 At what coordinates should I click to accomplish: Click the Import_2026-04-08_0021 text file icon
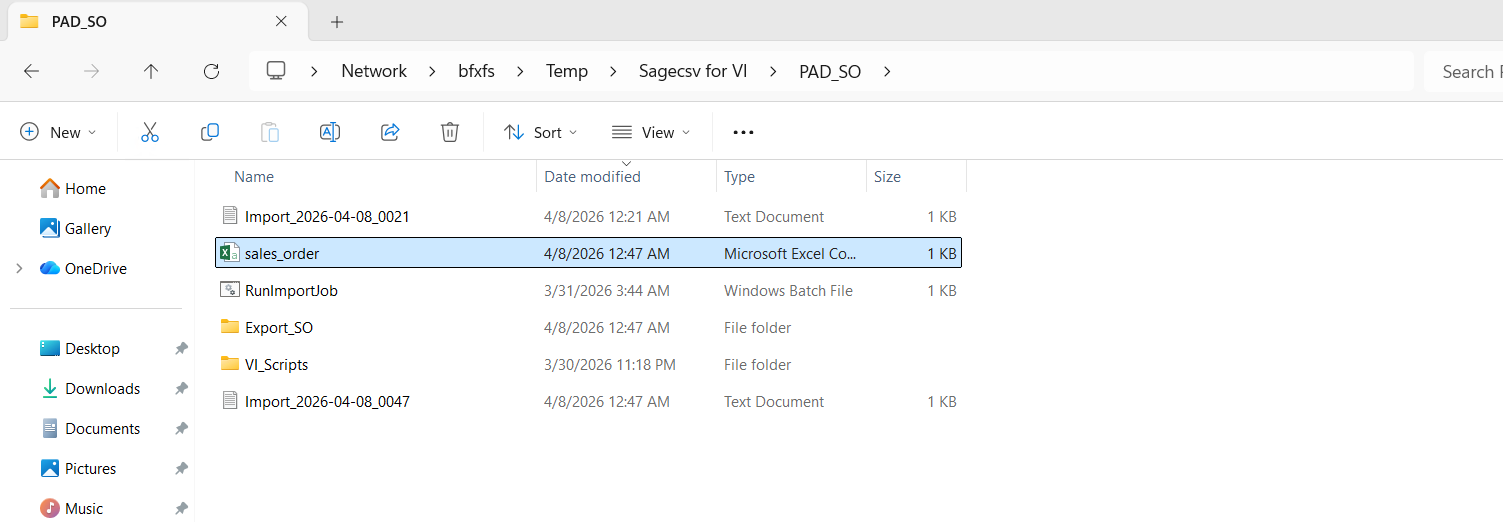(x=230, y=216)
